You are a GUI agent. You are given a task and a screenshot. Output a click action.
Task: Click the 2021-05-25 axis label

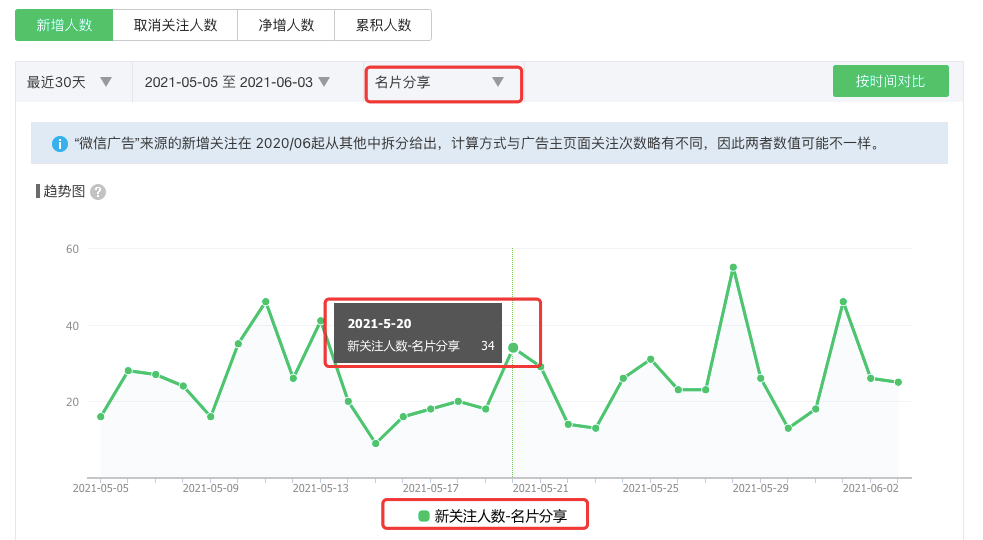[651, 488]
